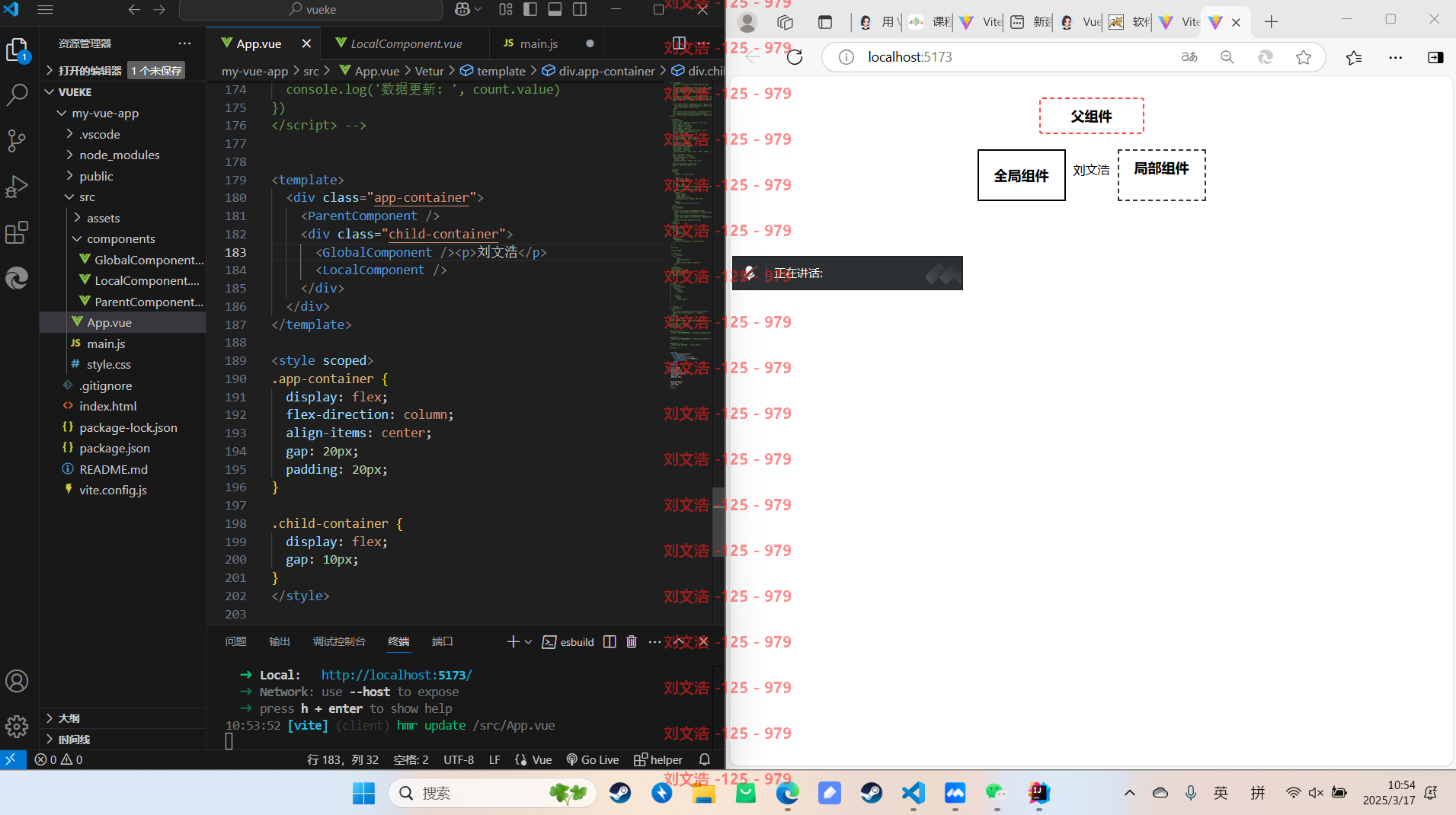This screenshot has height=815, width=1456.
Task: Close the App.vue editor tab
Action: coord(306,43)
